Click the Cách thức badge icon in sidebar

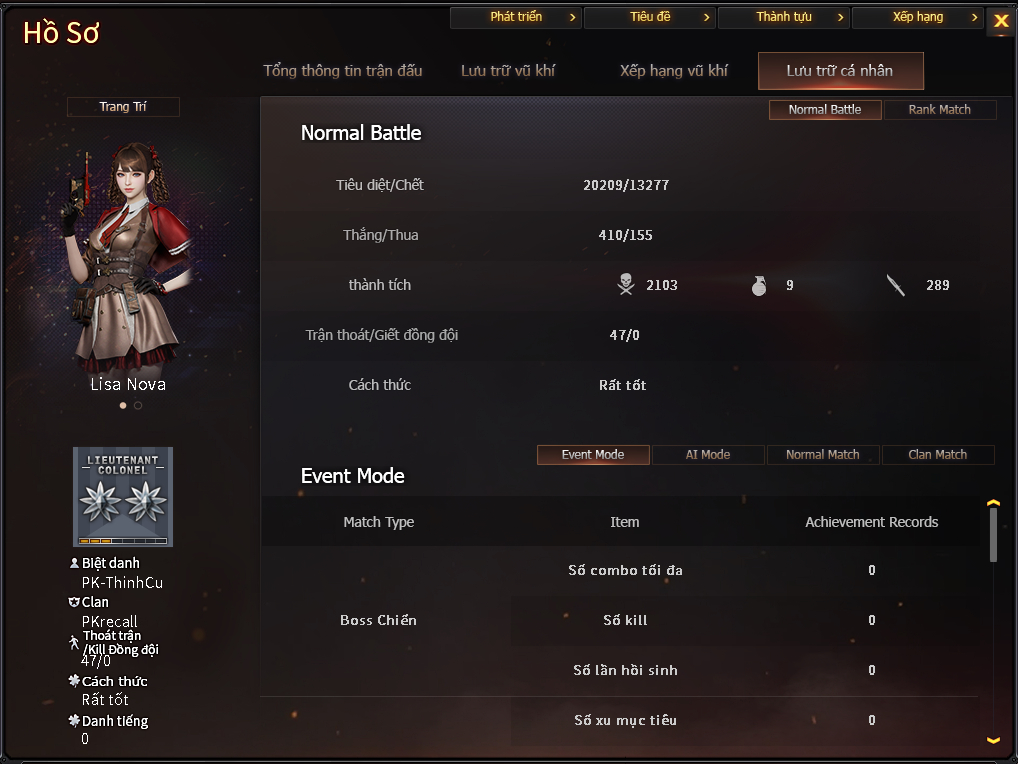(x=74, y=680)
